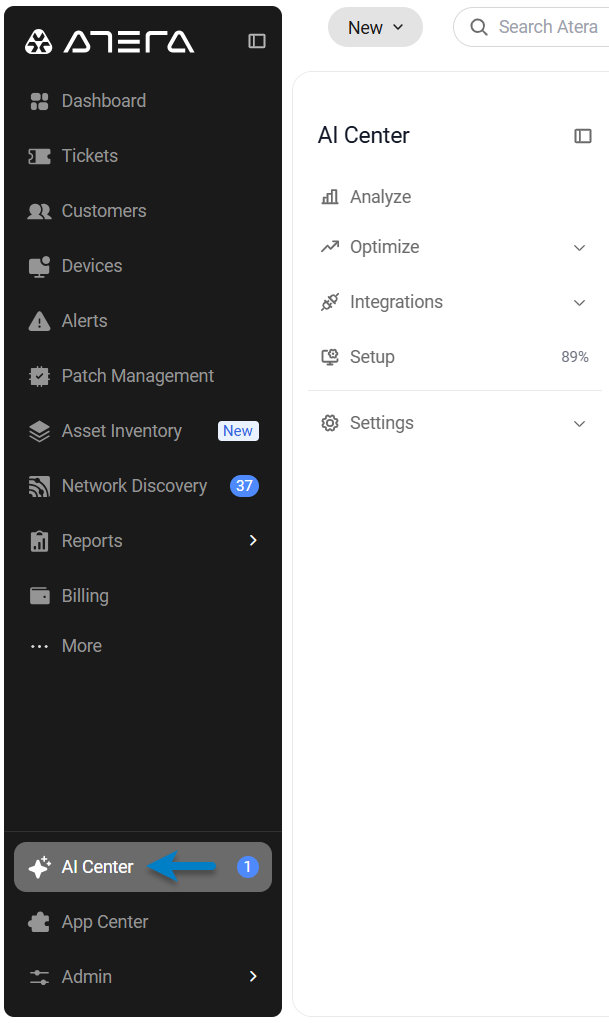This screenshot has height=1023, width=609.
Task: Click the Setup monitor gear icon
Action: (x=330, y=357)
